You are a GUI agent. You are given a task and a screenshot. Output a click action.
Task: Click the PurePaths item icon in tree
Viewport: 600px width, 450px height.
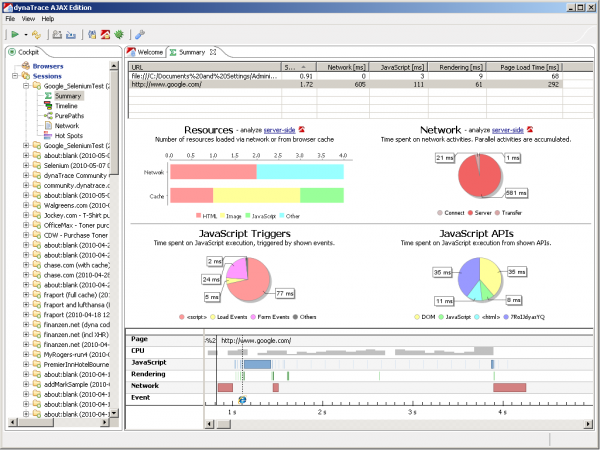pyautogui.click(x=48, y=116)
